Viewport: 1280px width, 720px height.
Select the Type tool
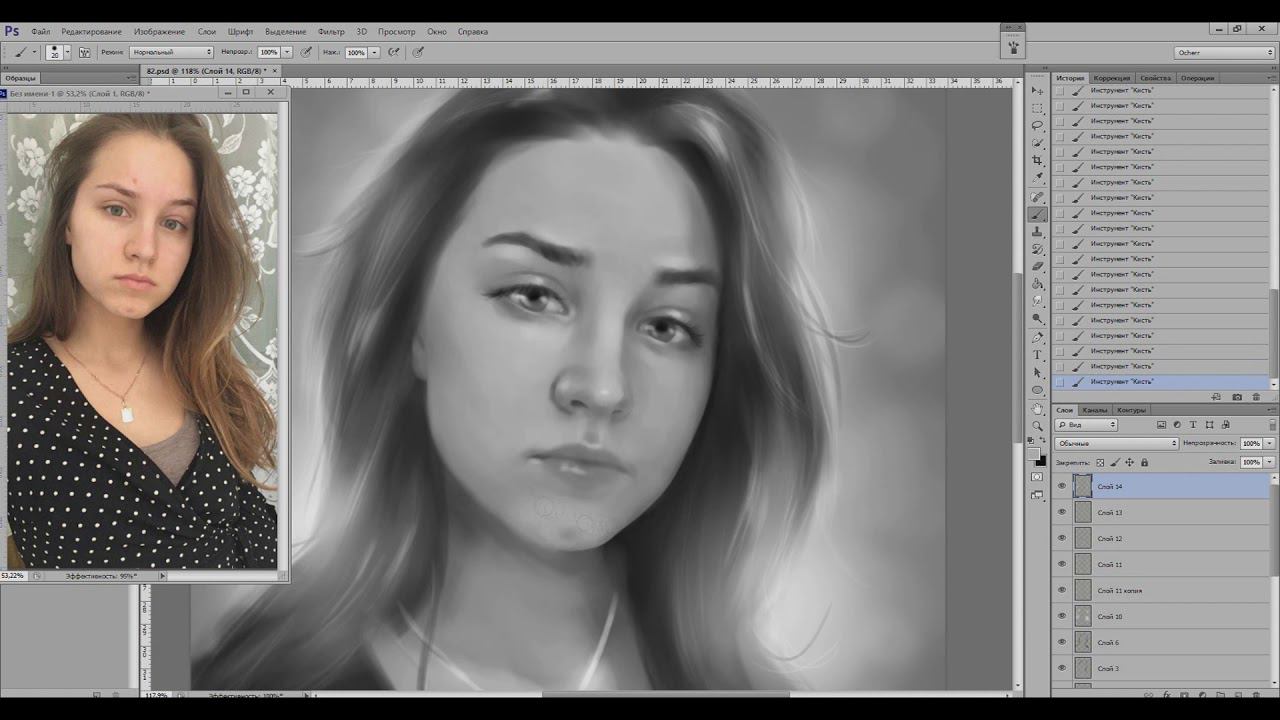click(1037, 355)
